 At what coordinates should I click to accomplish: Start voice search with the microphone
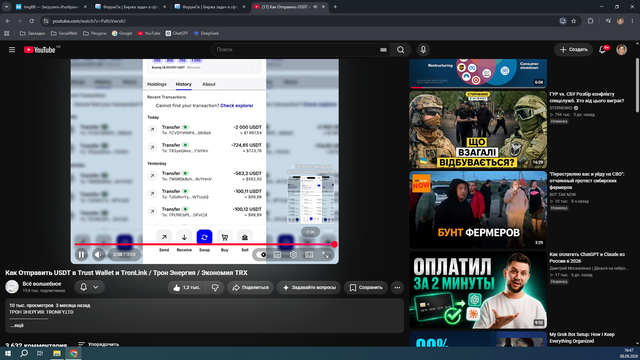point(423,49)
